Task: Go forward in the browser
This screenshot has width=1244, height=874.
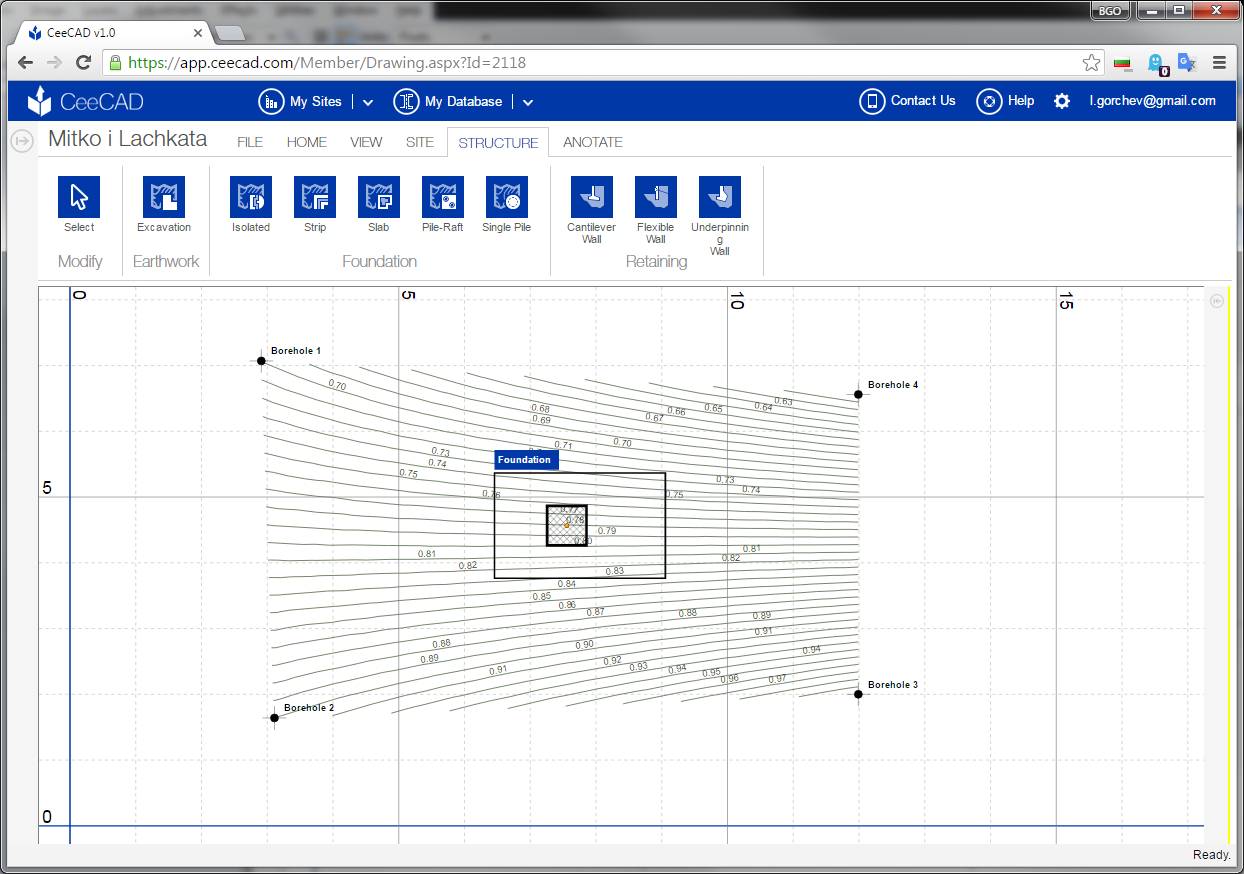Action: pyautogui.click(x=55, y=62)
